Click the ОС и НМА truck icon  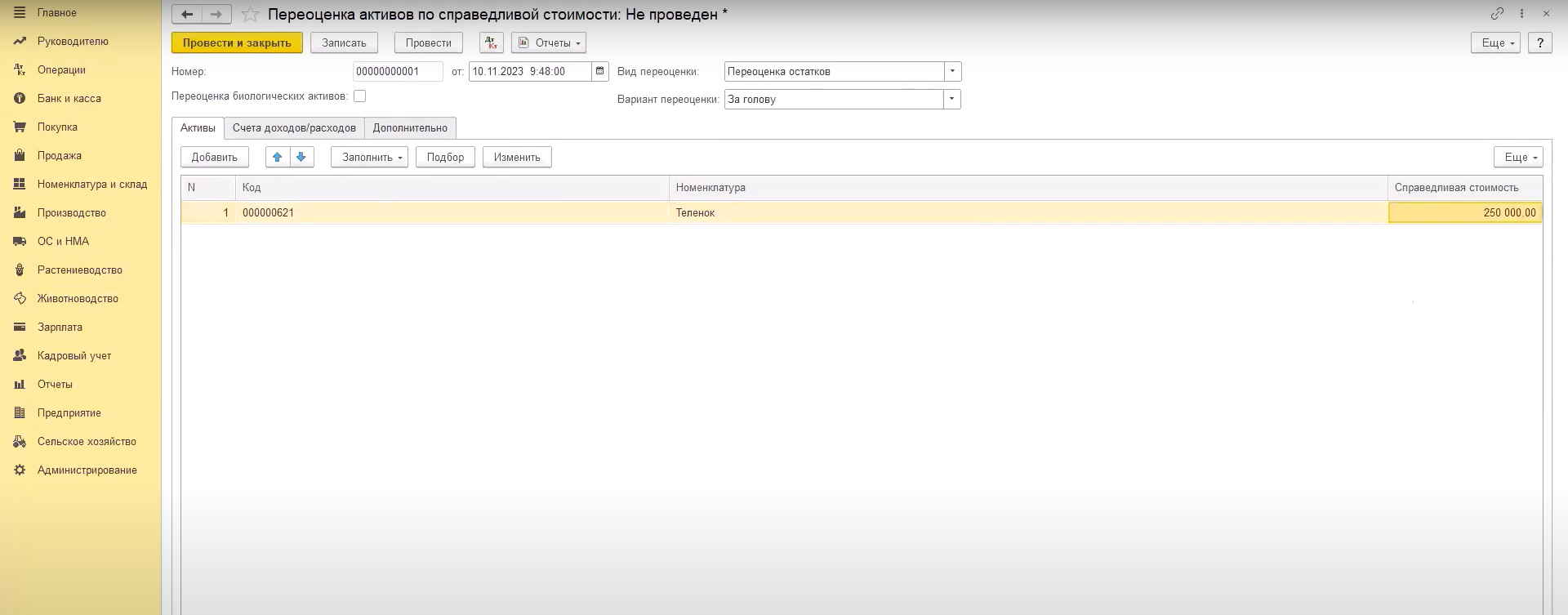[x=20, y=242]
